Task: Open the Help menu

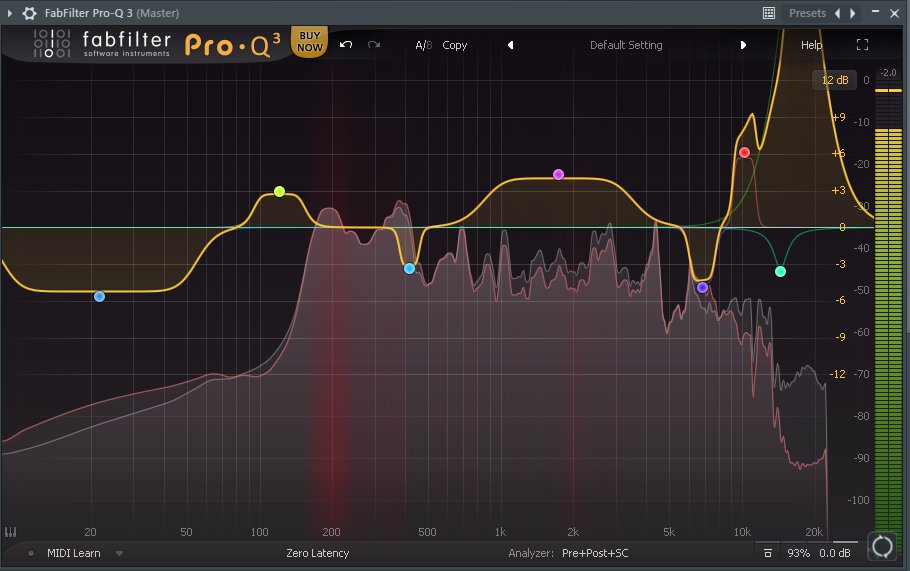Action: point(811,45)
